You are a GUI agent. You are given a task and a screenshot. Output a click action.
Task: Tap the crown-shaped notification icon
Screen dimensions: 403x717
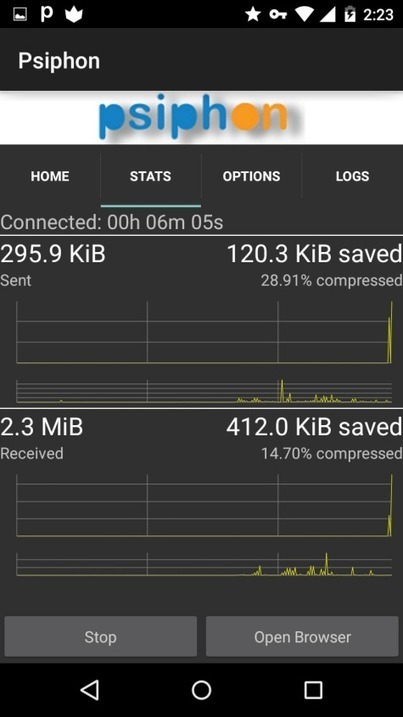[x=74, y=15]
